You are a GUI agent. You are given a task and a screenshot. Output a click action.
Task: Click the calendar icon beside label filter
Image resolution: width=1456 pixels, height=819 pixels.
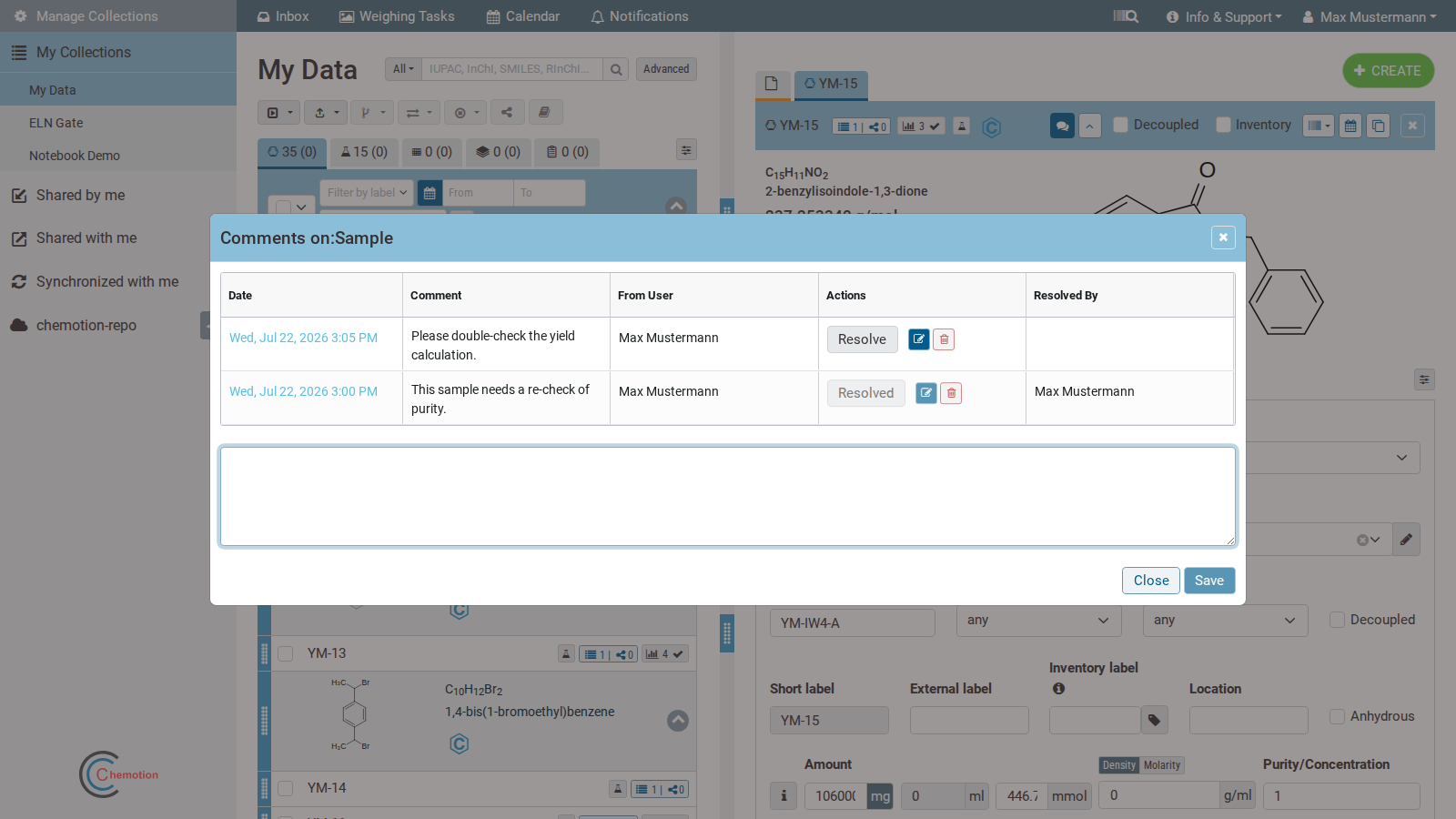click(430, 193)
